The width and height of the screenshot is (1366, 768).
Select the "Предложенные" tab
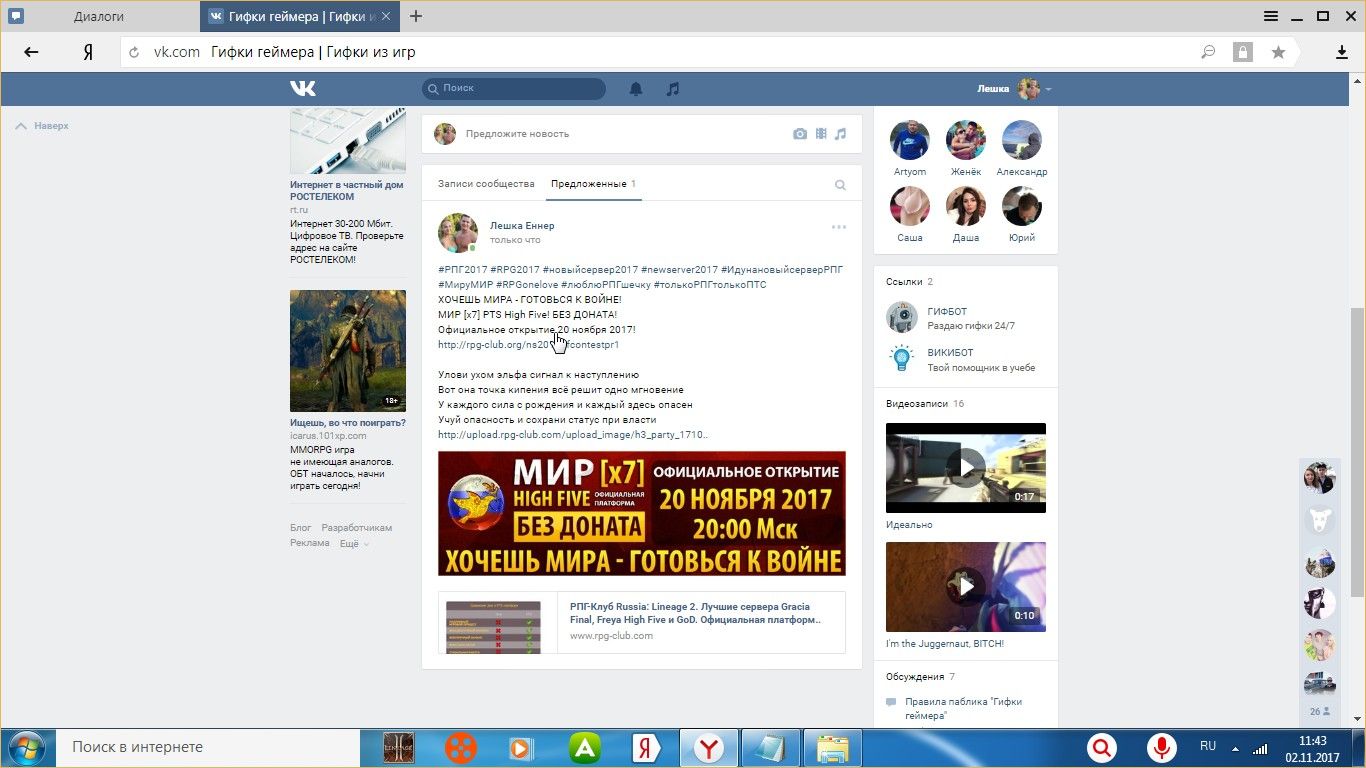tap(594, 184)
